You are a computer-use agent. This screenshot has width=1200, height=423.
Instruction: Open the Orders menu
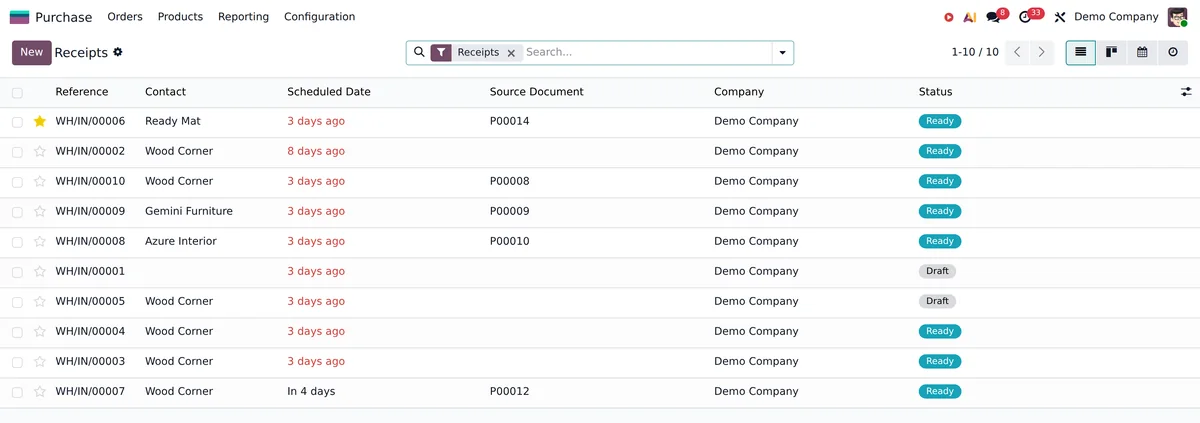tap(125, 17)
